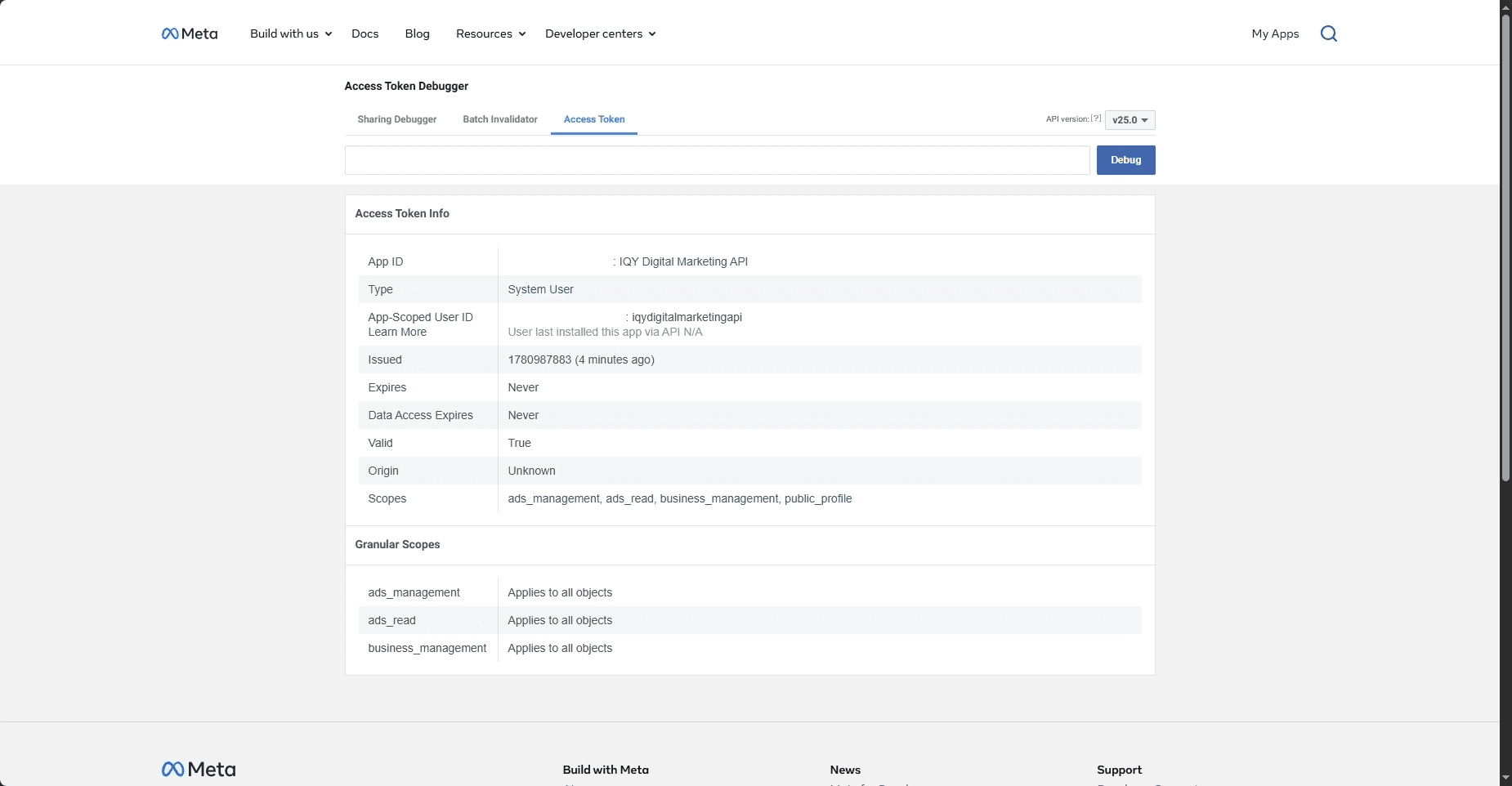Viewport: 1512px width, 786px height.
Task: Click the Data Access Expires value Never
Action: pyautogui.click(x=523, y=415)
